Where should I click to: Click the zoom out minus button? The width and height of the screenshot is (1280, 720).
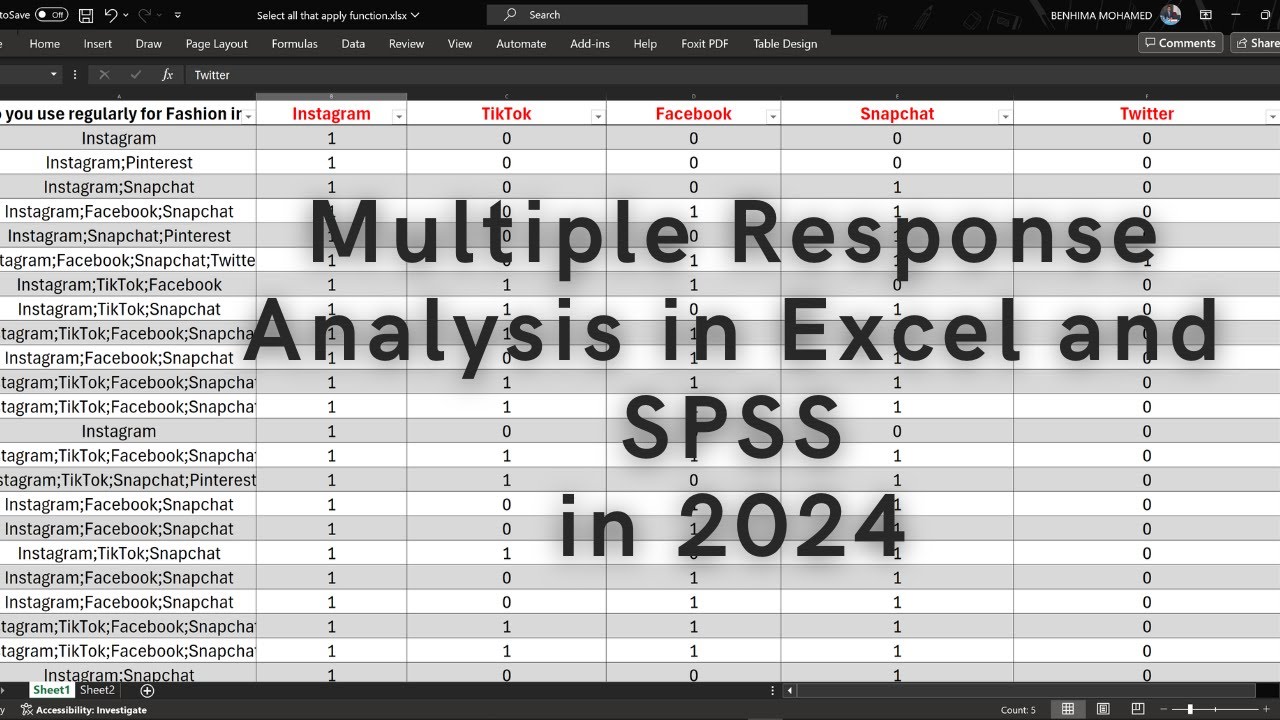(x=1165, y=710)
